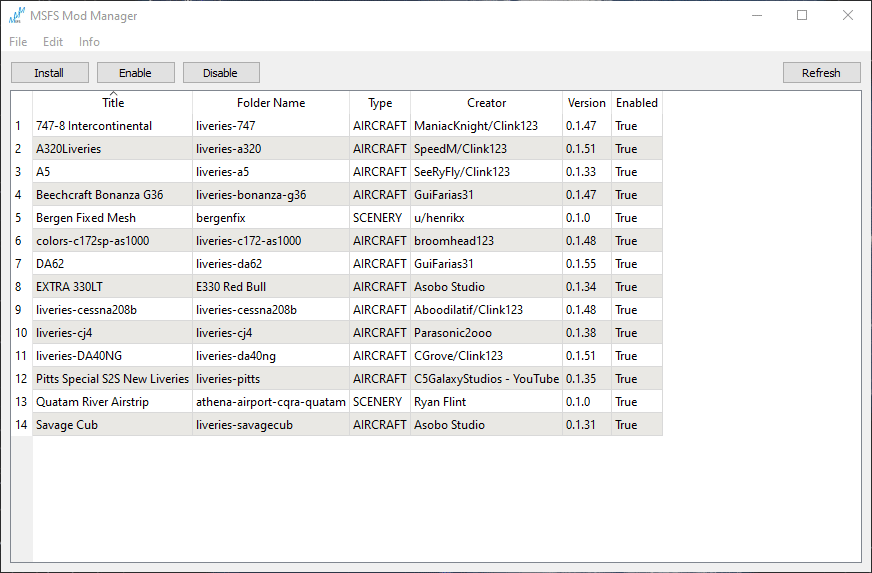This screenshot has width=872, height=573.
Task: Open the Info menu
Action: pos(89,42)
